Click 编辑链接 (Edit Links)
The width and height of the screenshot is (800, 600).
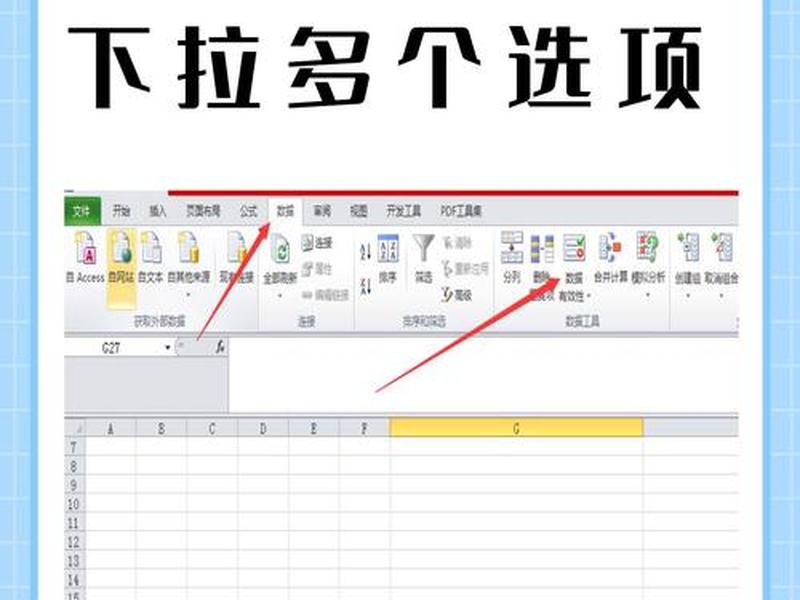326,295
